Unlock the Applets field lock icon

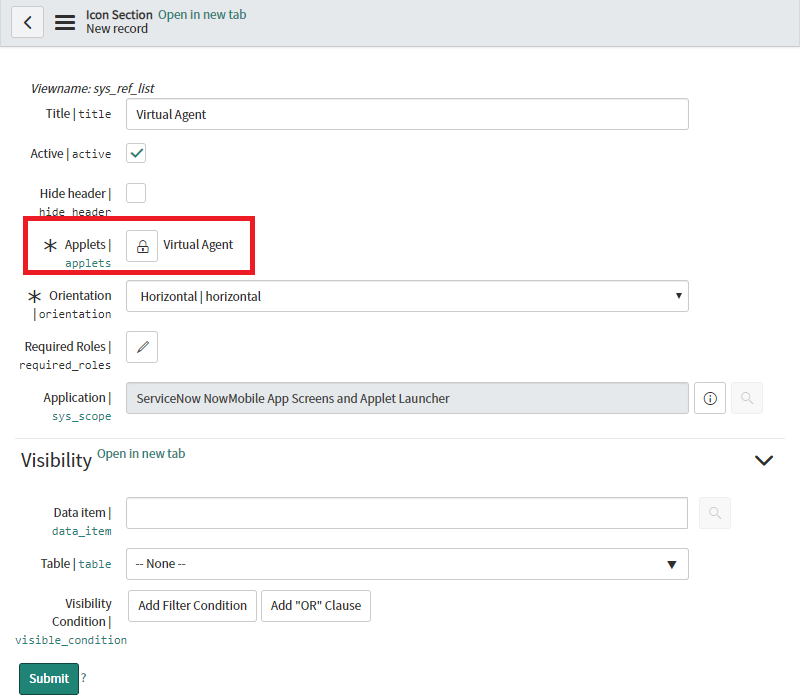tap(142, 246)
